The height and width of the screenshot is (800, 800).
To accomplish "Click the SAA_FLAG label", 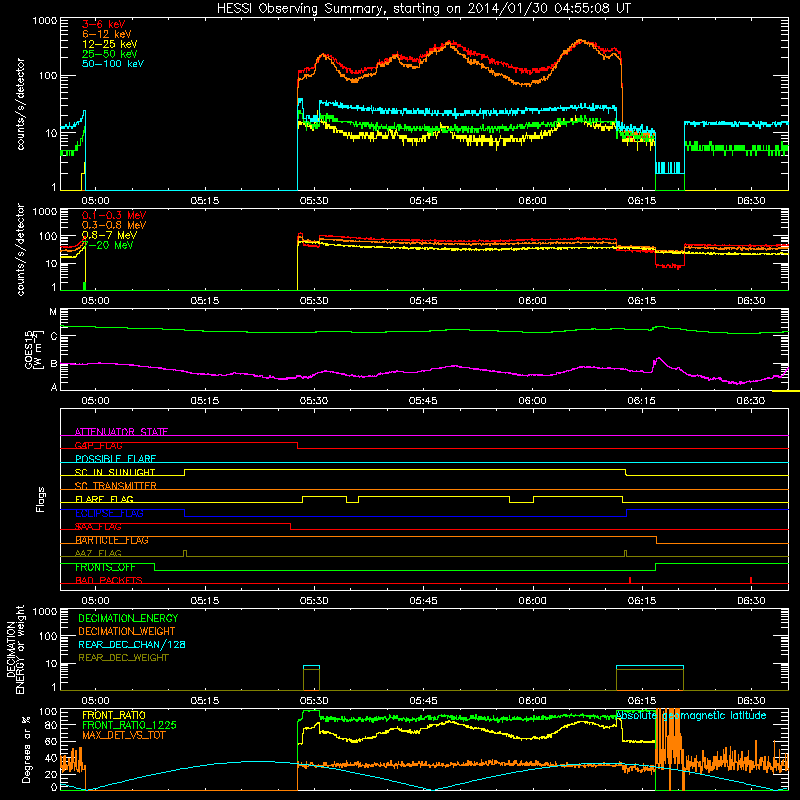I will (x=98, y=527).
